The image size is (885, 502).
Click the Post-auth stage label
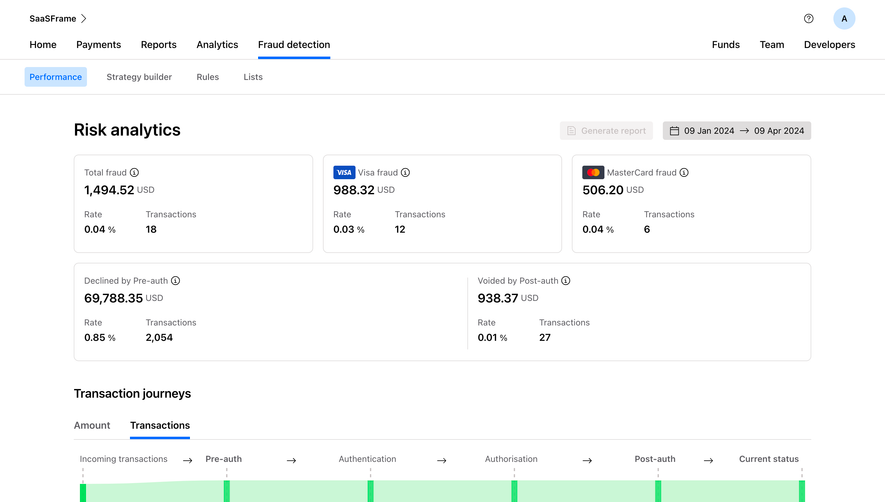pos(655,459)
